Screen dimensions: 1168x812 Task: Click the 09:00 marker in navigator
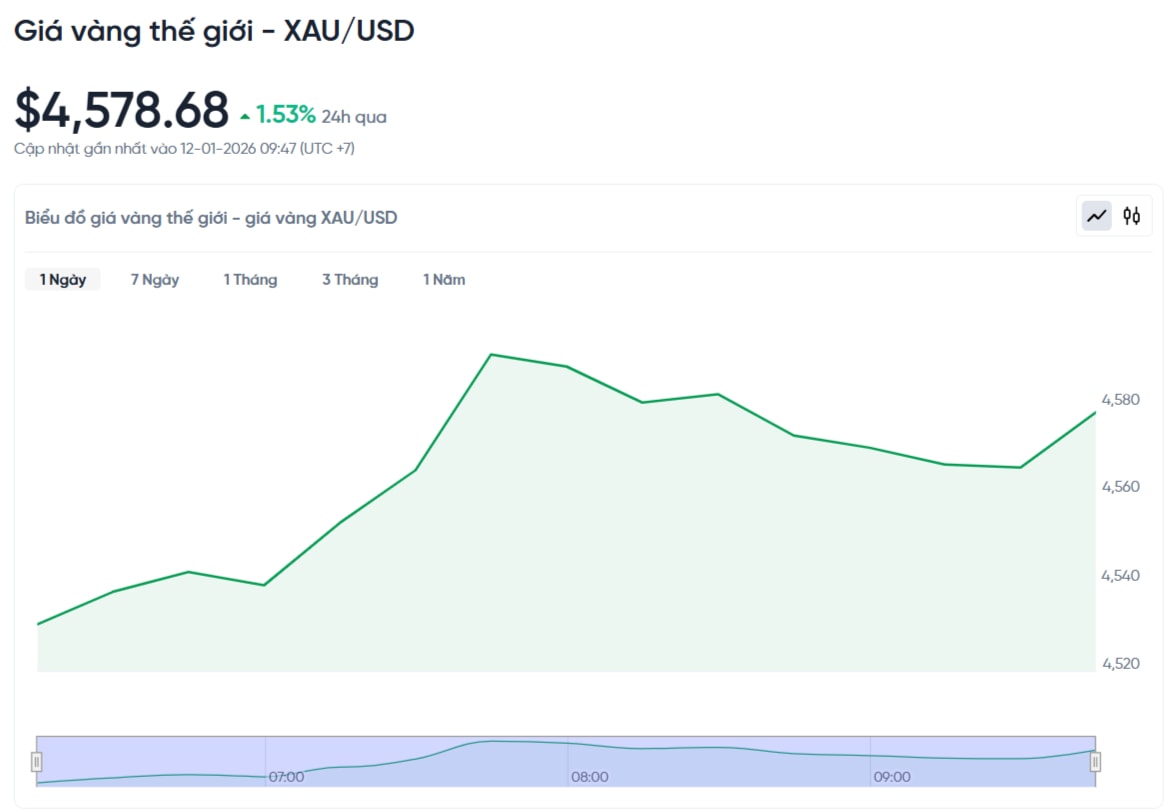coord(892,777)
